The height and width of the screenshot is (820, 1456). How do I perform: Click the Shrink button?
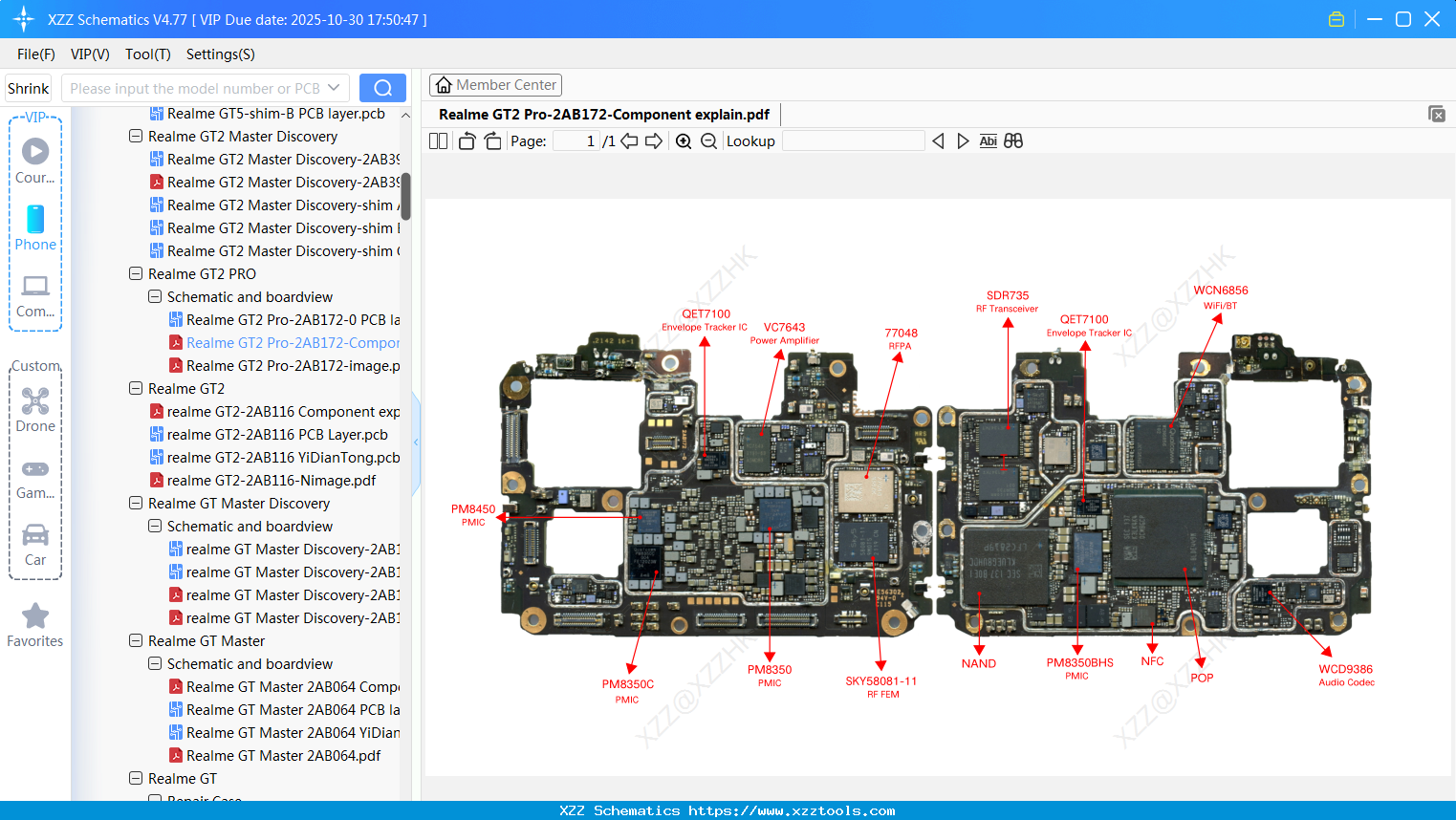29,88
